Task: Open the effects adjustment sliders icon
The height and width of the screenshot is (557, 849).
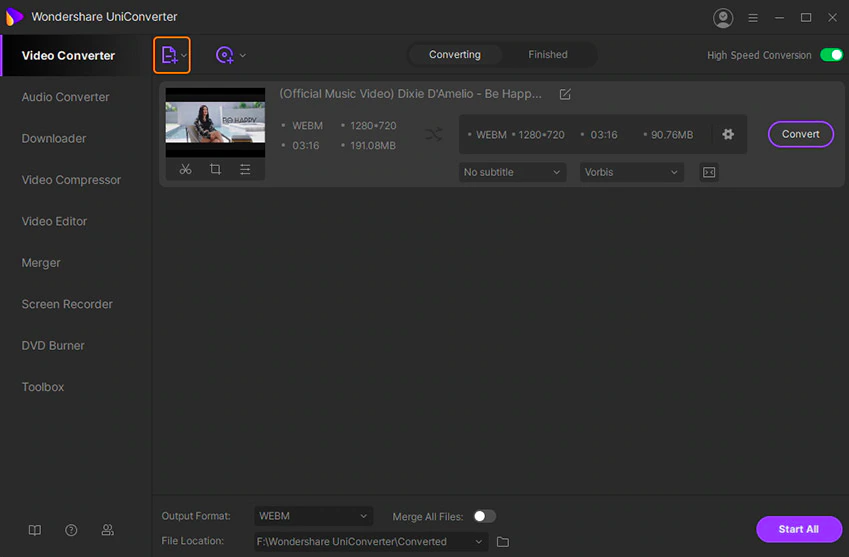Action: coord(245,169)
